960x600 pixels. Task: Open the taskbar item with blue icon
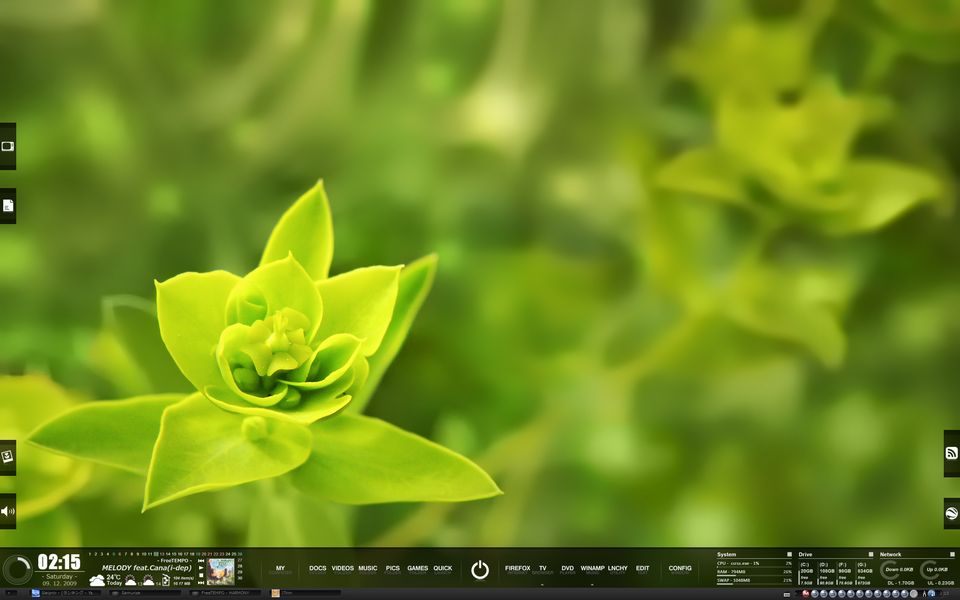pos(64,593)
